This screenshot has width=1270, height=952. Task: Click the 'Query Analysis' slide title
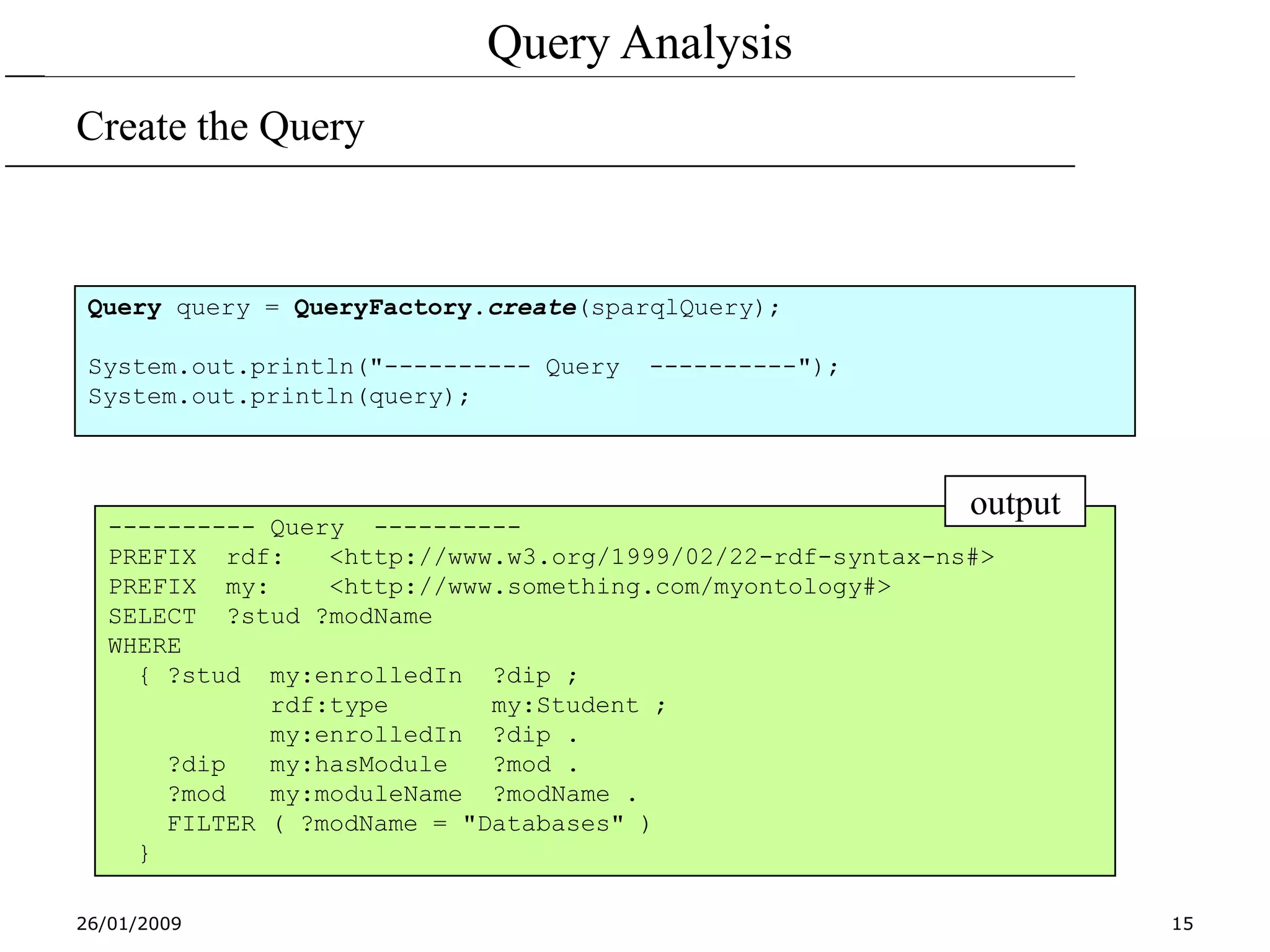[x=639, y=43]
